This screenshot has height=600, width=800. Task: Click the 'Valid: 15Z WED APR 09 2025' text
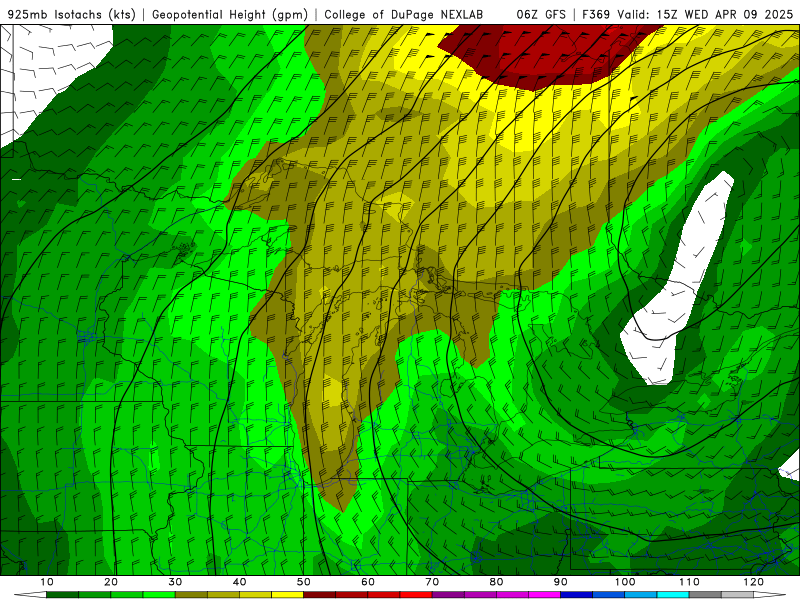coord(705,15)
